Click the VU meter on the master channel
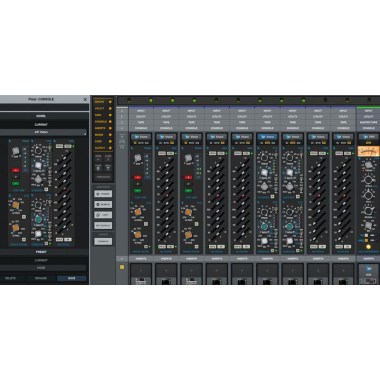 [x=368, y=151]
